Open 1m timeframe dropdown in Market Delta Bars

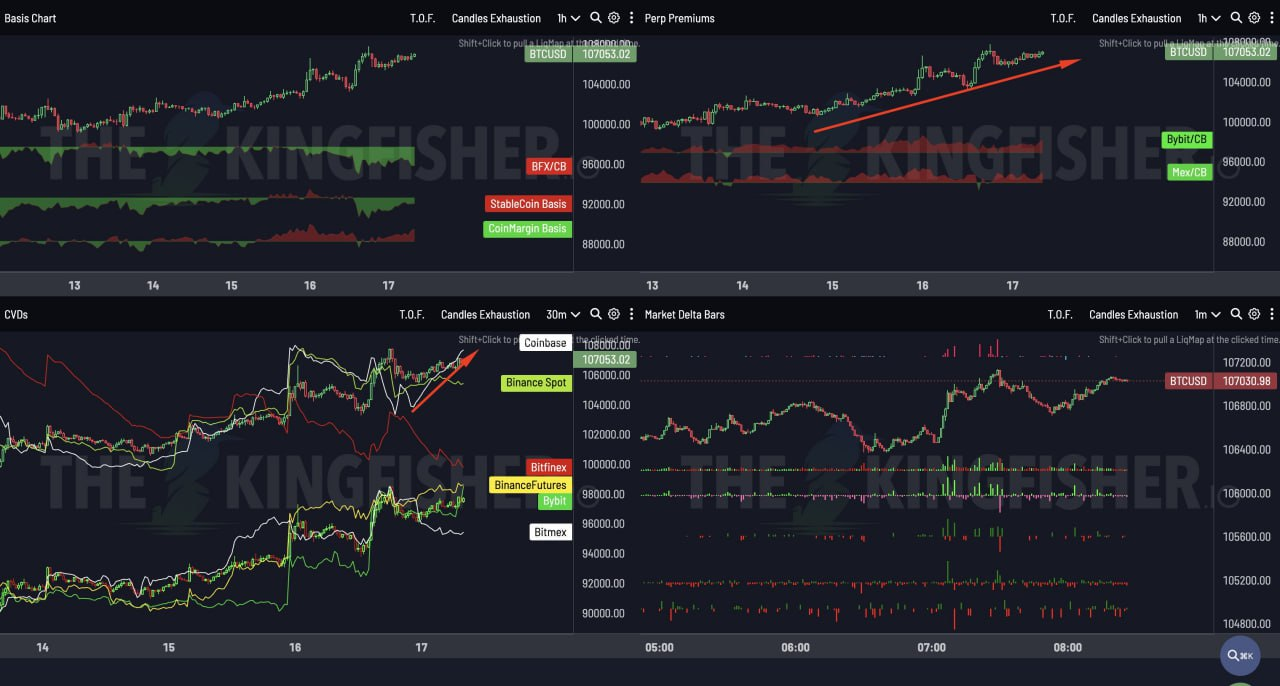coord(1209,314)
